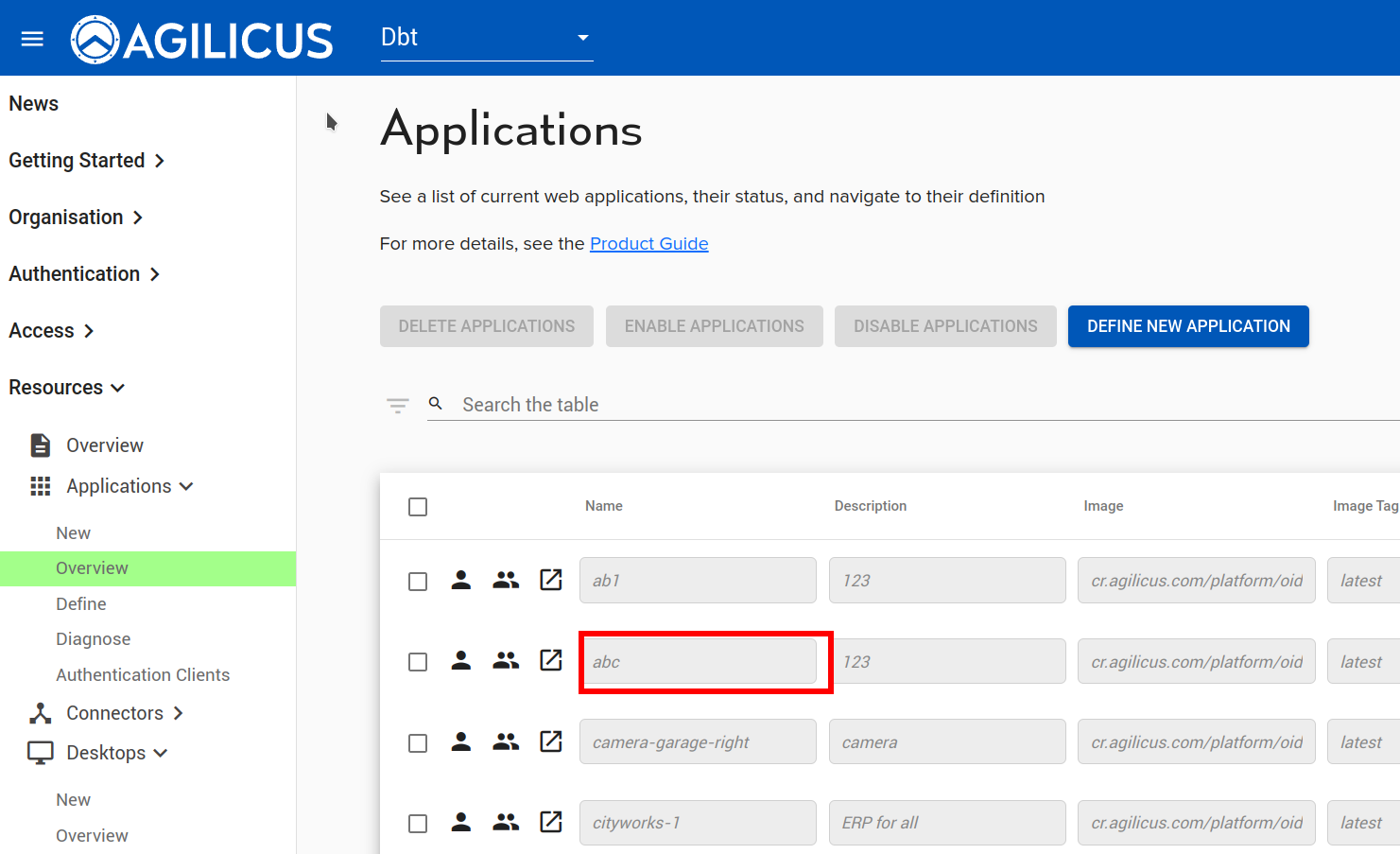Screen dimensions: 1400x854
Task: Open the Dbt organisation dropdown
Action: (x=486, y=38)
